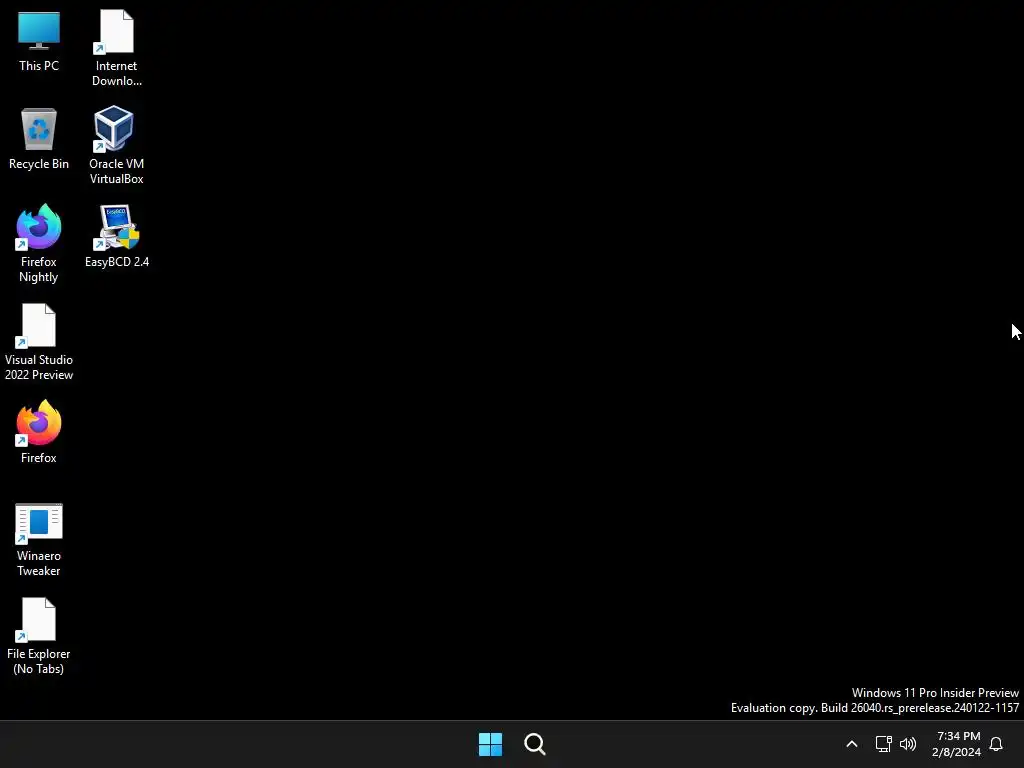The width and height of the screenshot is (1024, 768).
Task: Click the 'File Explorer (No Tabs)' label
Action: [39, 661]
